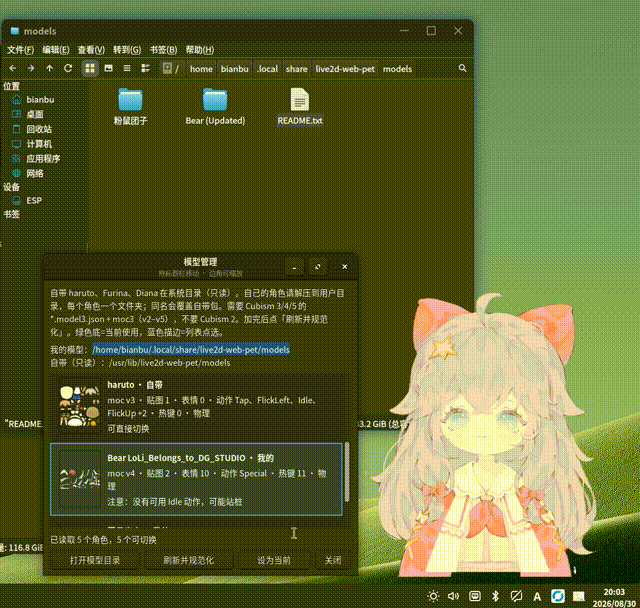
Task: Click the Live2D desktop pet character
Action: 486,439
